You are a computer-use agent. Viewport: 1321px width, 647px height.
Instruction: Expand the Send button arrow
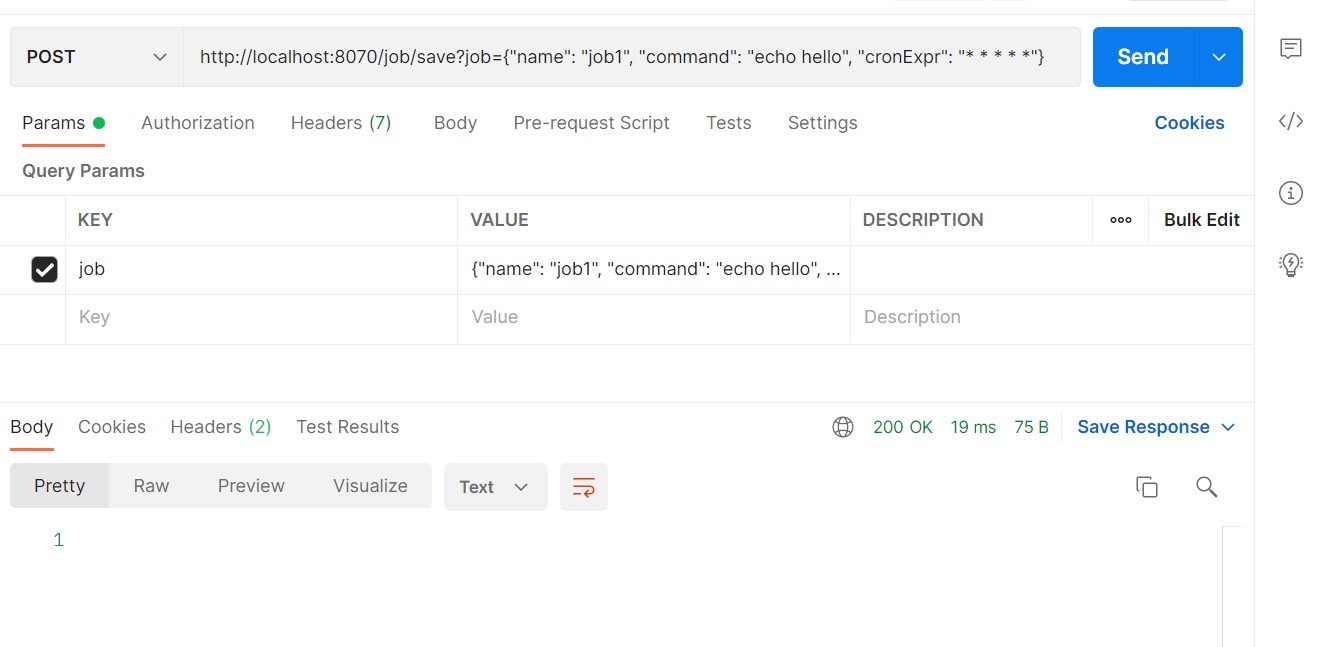(x=1219, y=57)
